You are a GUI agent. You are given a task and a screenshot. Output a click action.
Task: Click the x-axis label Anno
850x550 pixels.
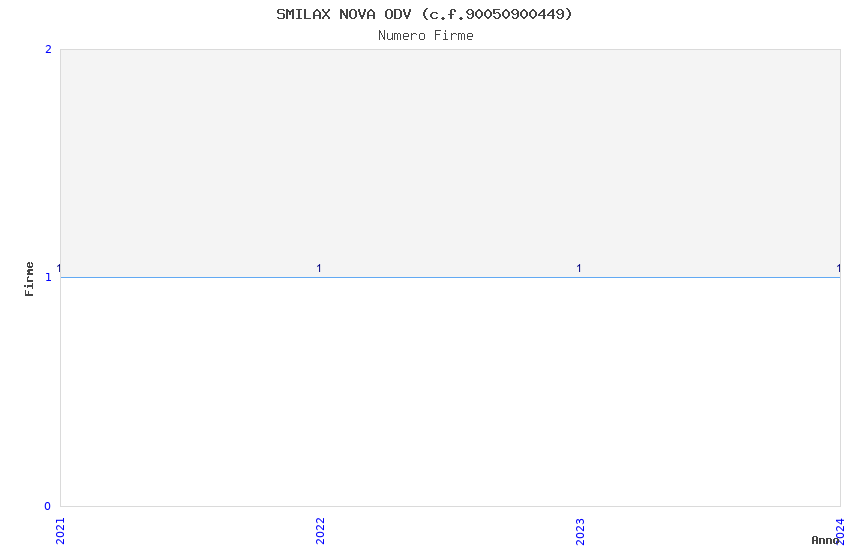[x=825, y=540]
